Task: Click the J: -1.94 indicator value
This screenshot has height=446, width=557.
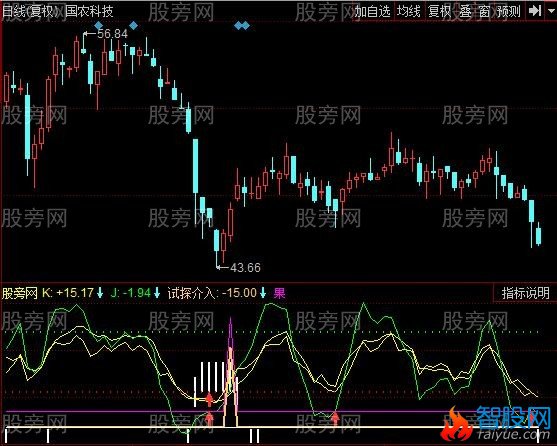Action: [x=131, y=293]
